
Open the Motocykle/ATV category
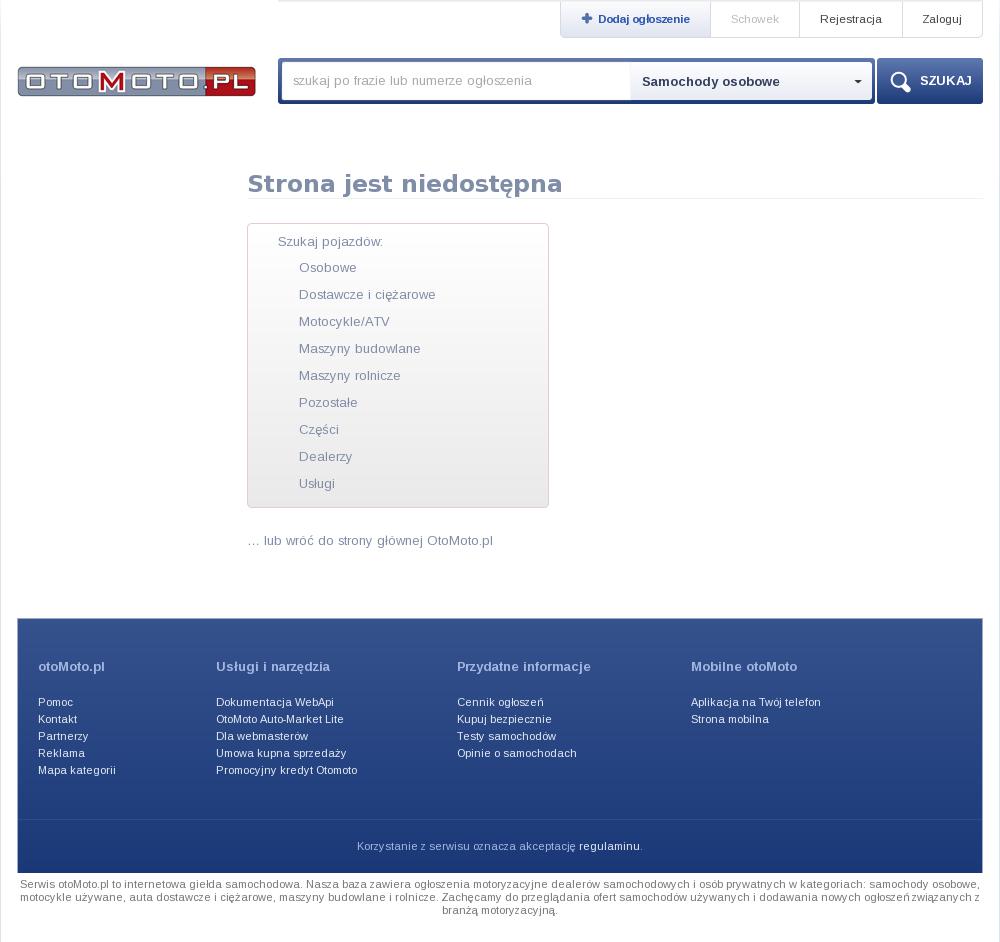coord(344,321)
